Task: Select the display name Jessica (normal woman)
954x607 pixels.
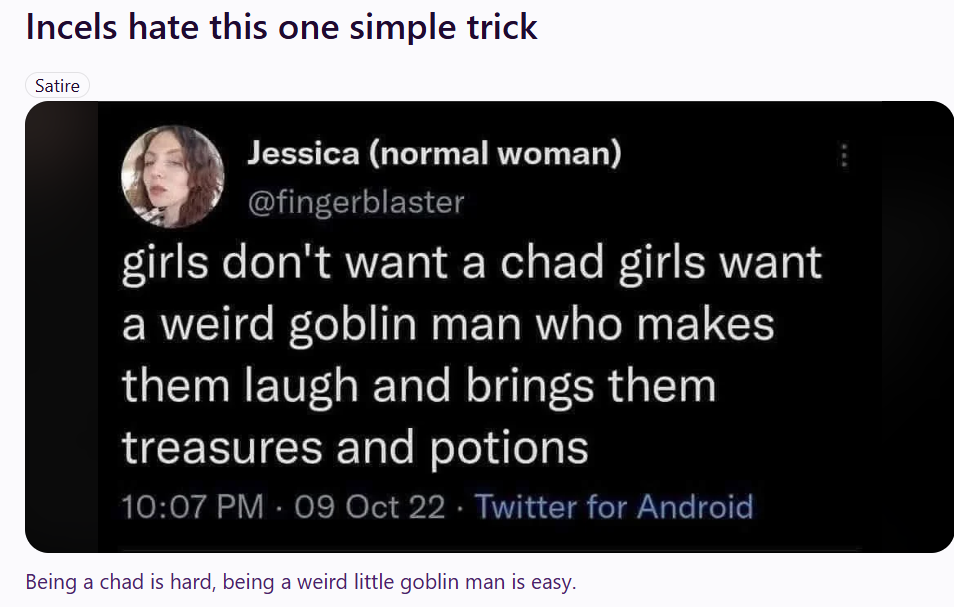Action: (436, 153)
